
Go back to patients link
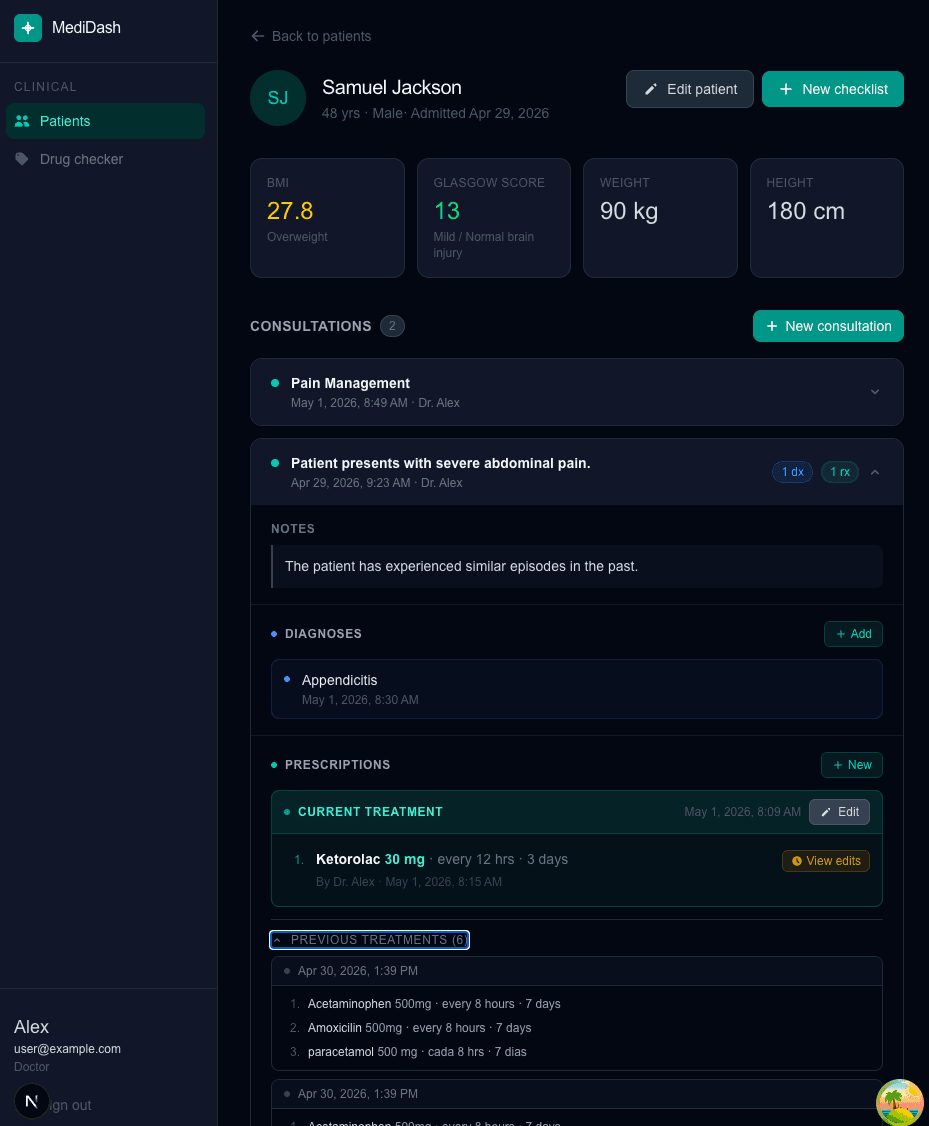pos(311,36)
